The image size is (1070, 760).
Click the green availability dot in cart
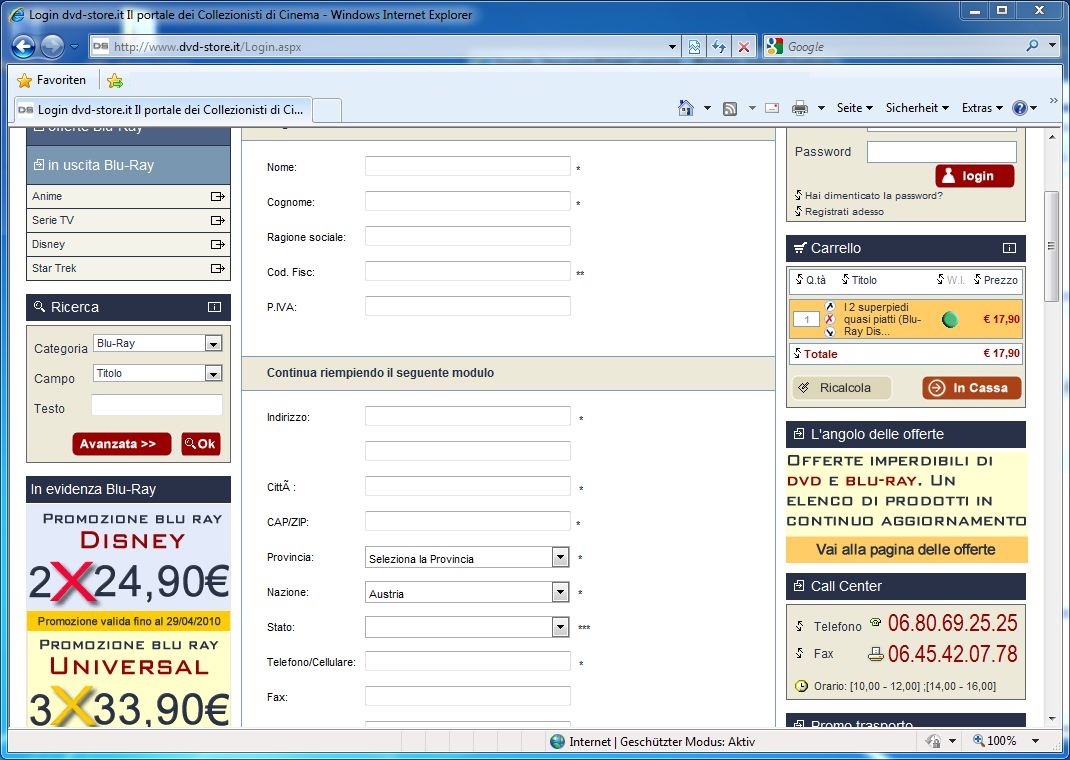click(x=949, y=320)
